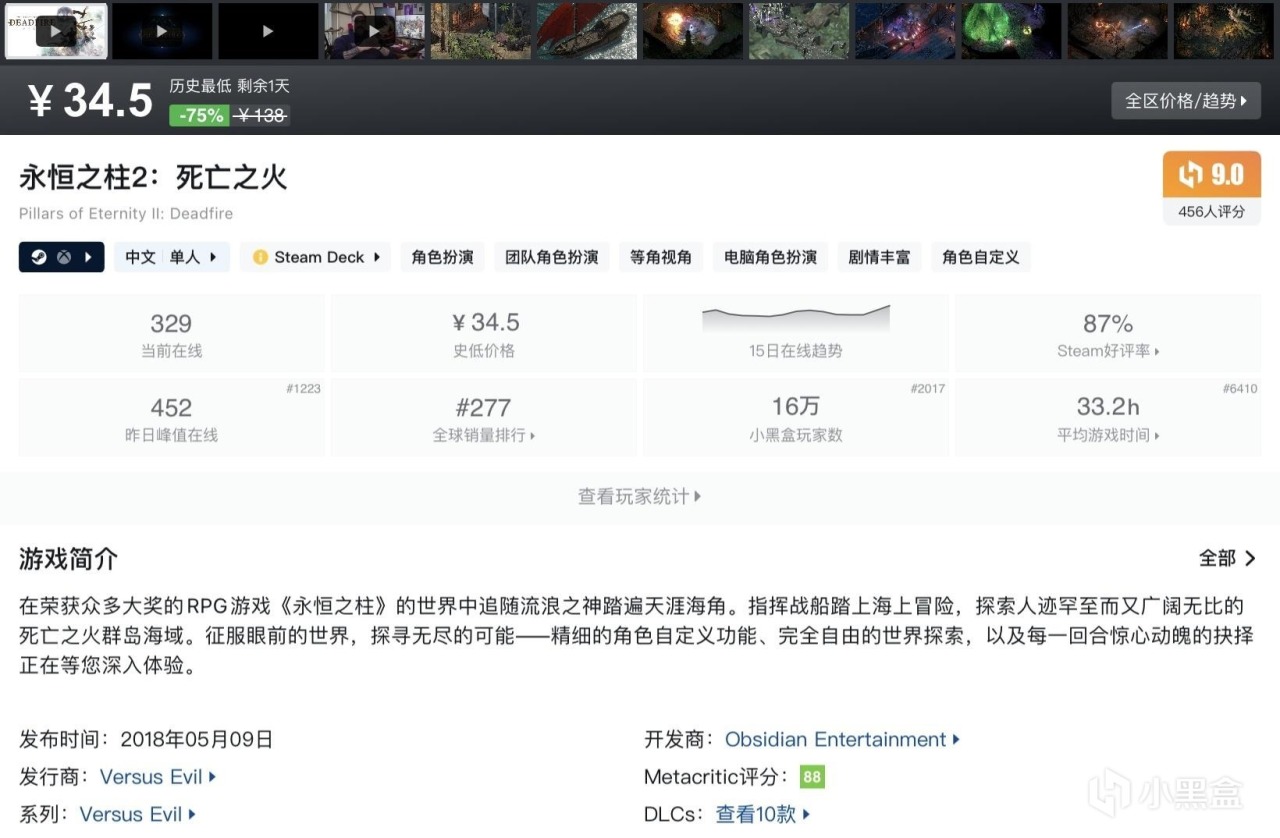Image resolution: width=1280 pixels, height=838 pixels.
Task: Play the DEADFIRE logo trailer video
Action: tap(56, 31)
